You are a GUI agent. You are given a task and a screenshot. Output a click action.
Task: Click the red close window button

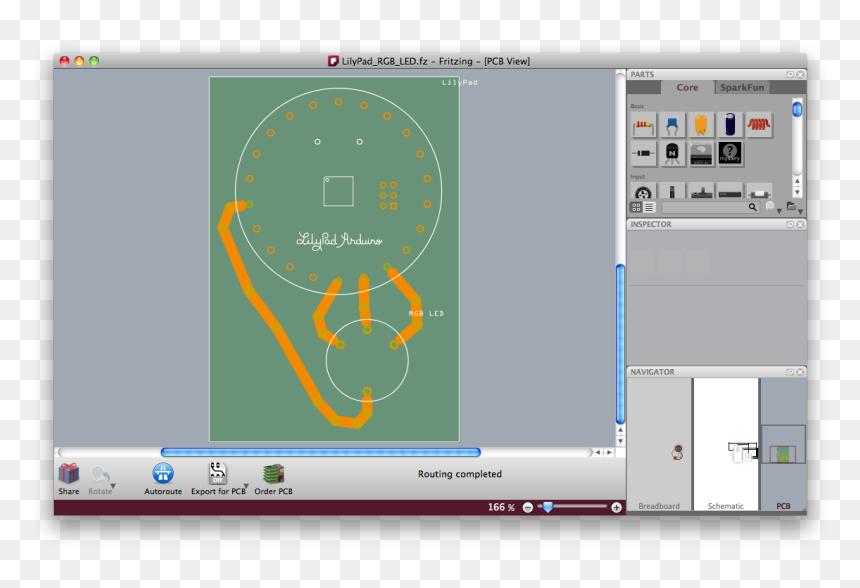[65, 61]
